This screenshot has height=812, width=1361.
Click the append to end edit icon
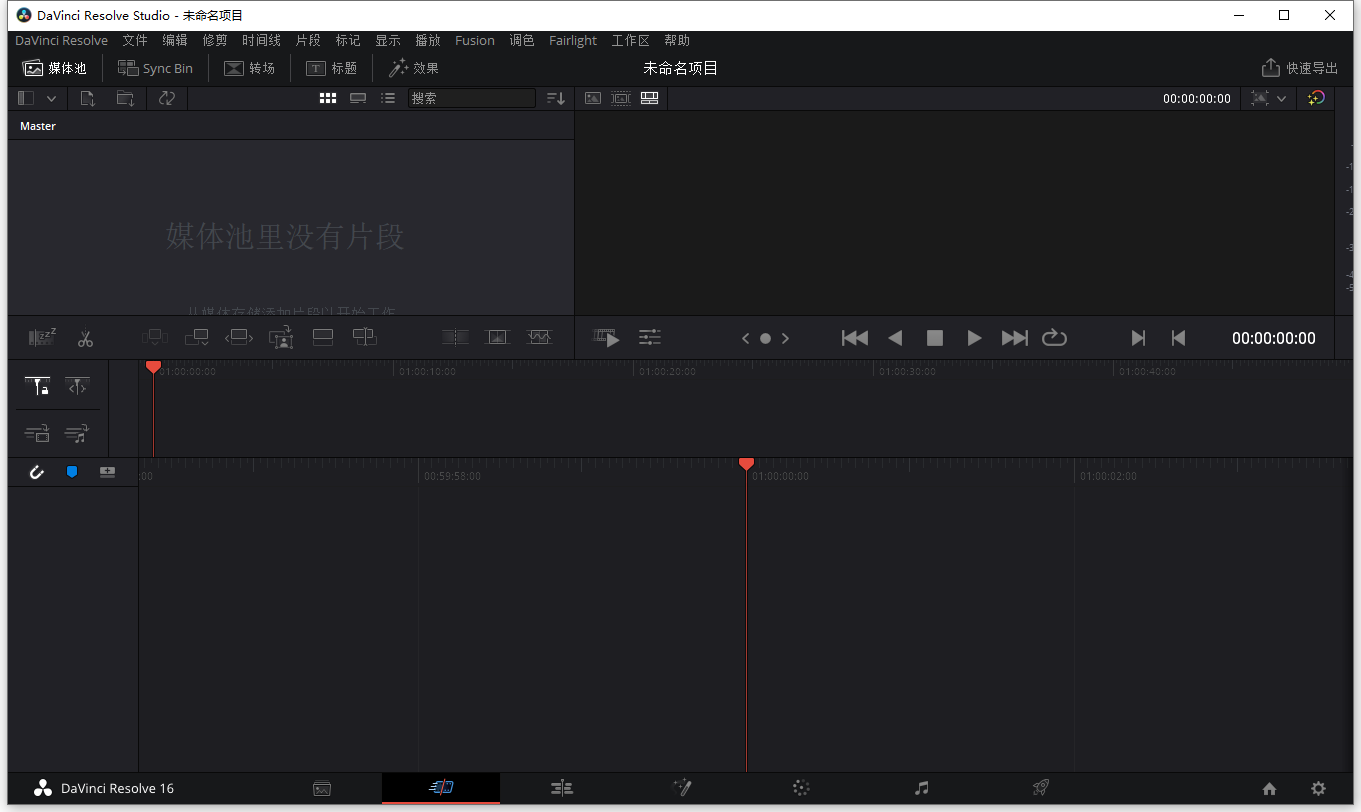(196, 338)
